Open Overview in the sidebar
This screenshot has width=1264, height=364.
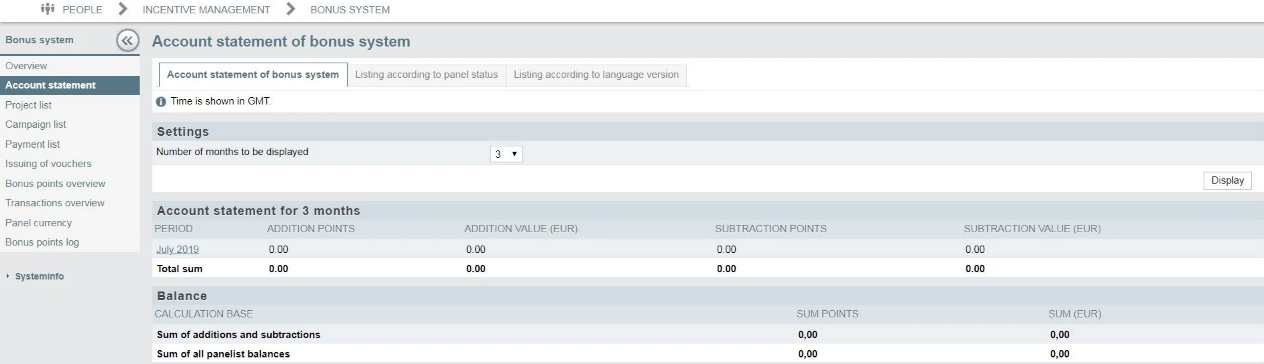(26, 66)
